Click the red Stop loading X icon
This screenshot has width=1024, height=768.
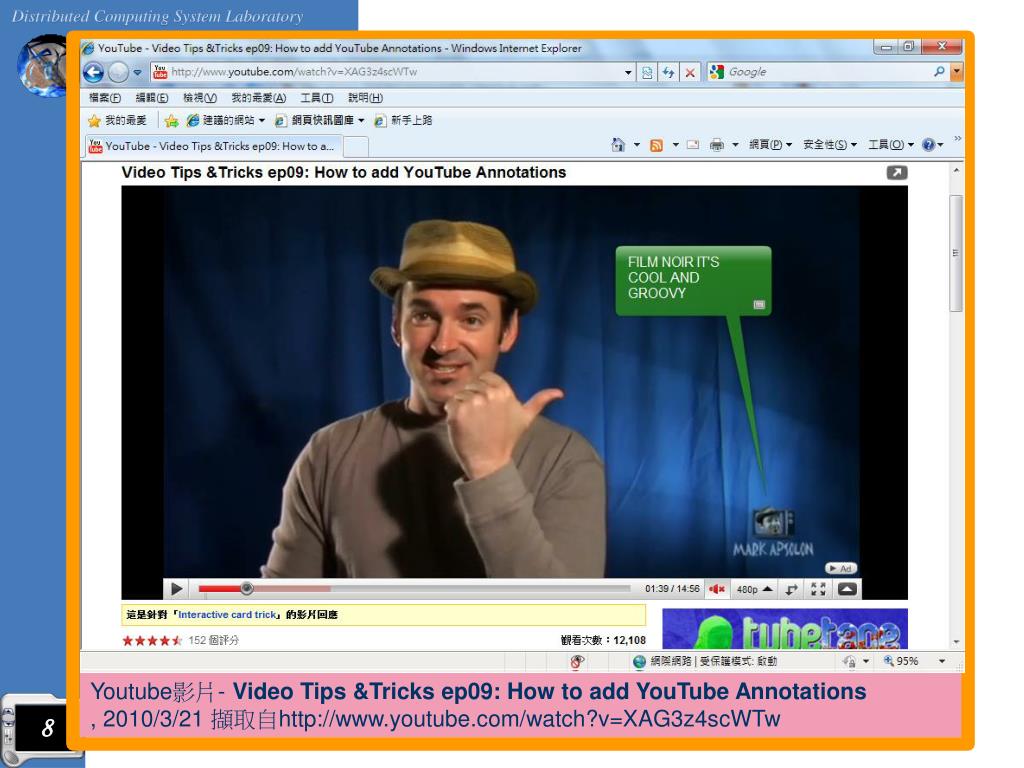click(690, 72)
